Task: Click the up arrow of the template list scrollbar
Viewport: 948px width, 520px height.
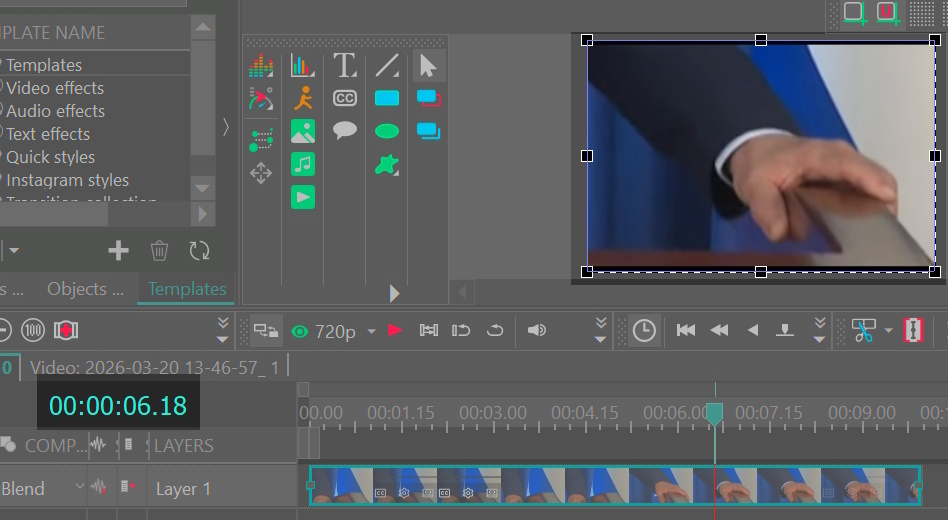Action: [203, 27]
